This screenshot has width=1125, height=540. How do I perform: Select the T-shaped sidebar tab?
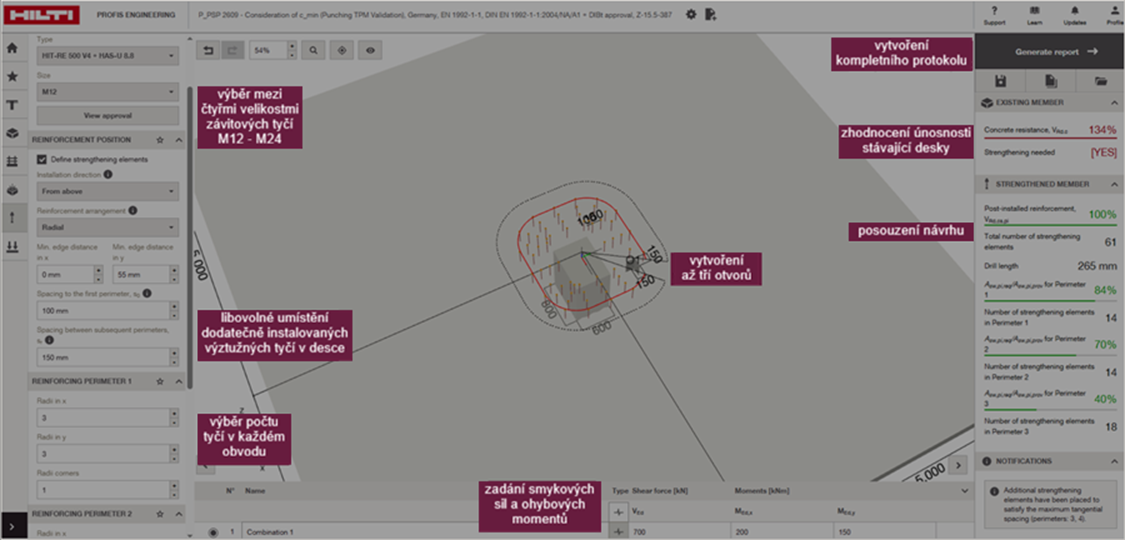click(x=12, y=105)
